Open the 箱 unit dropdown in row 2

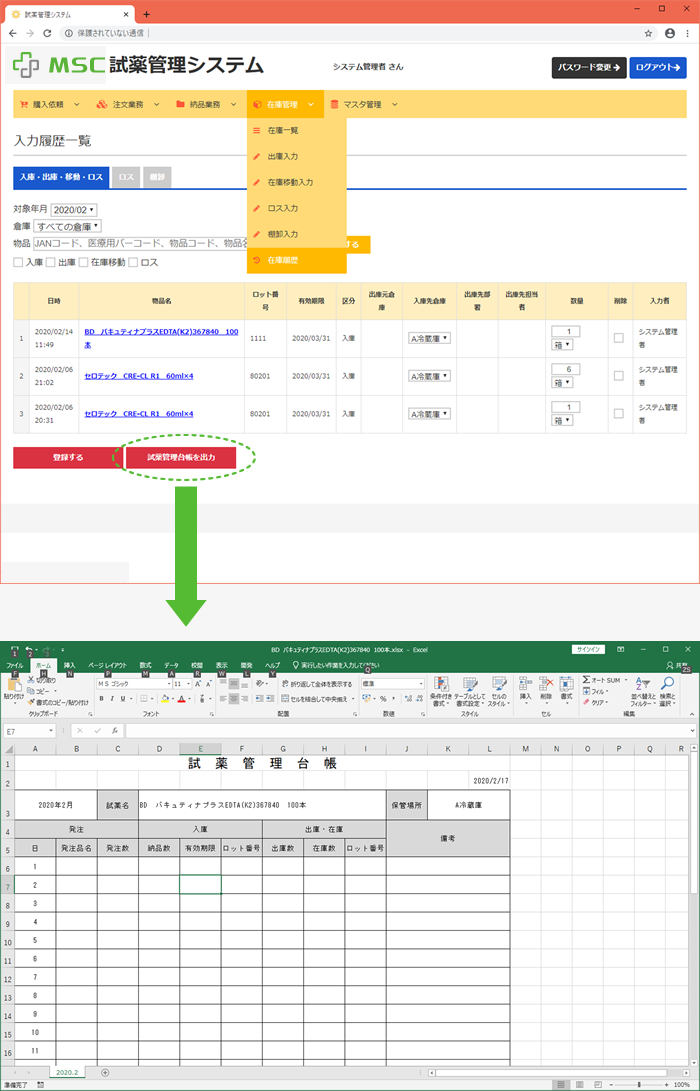coord(563,382)
